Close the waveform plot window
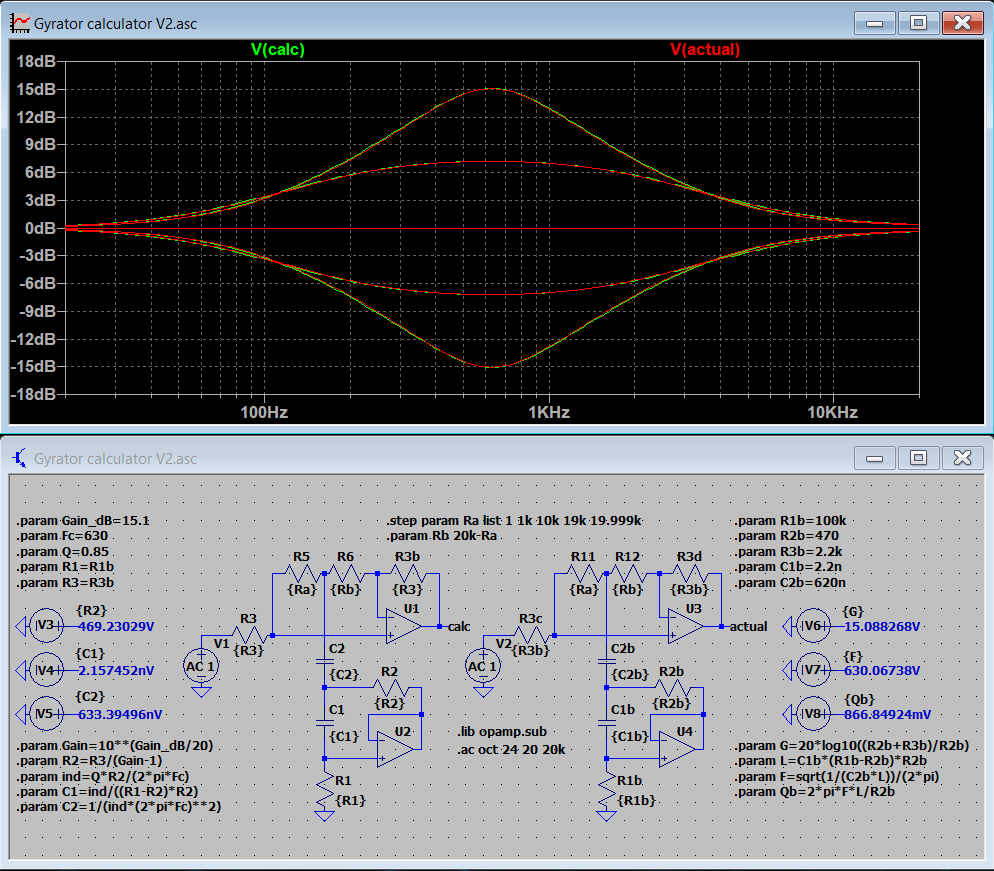Screen dimensions: 994x871 tap(962, 23)
